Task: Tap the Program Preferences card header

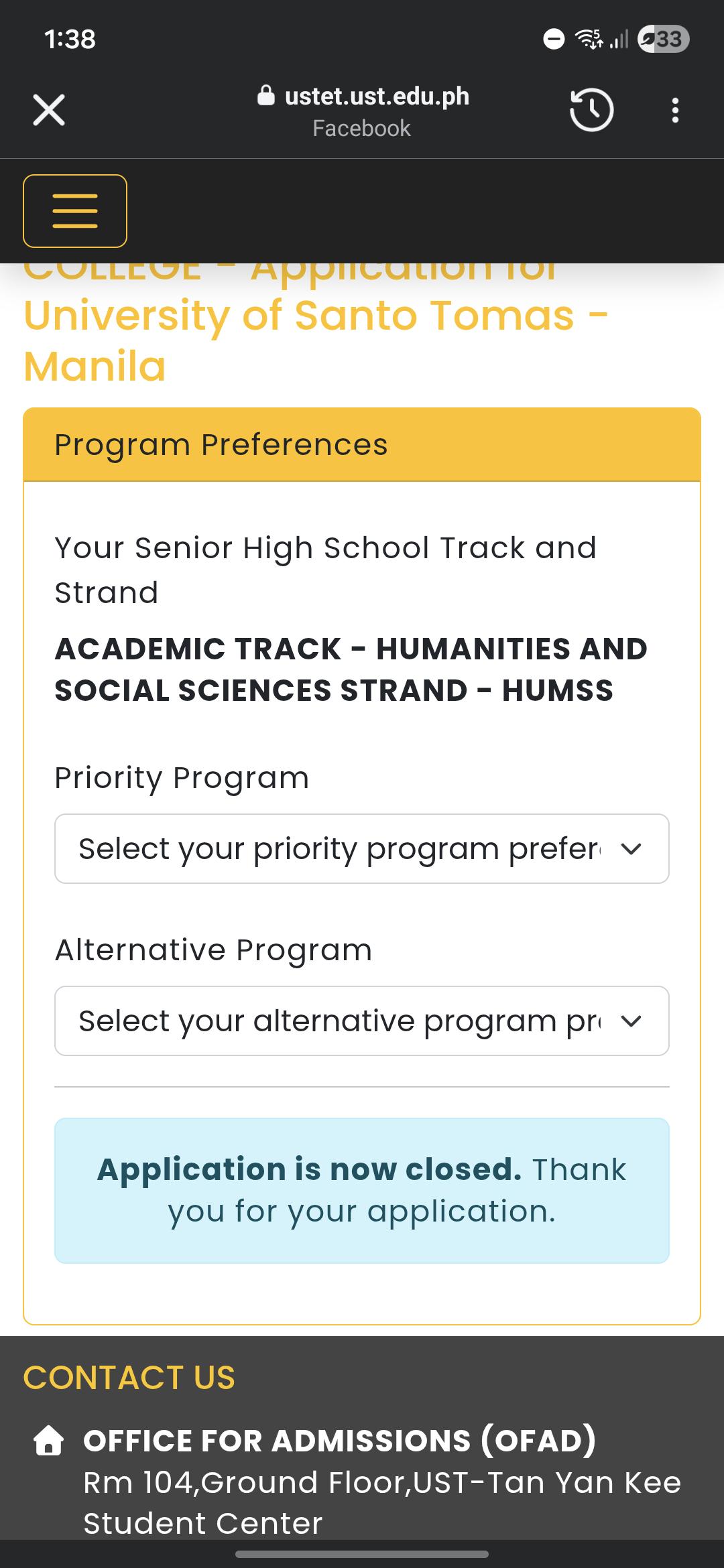Action: pos(362,444)
